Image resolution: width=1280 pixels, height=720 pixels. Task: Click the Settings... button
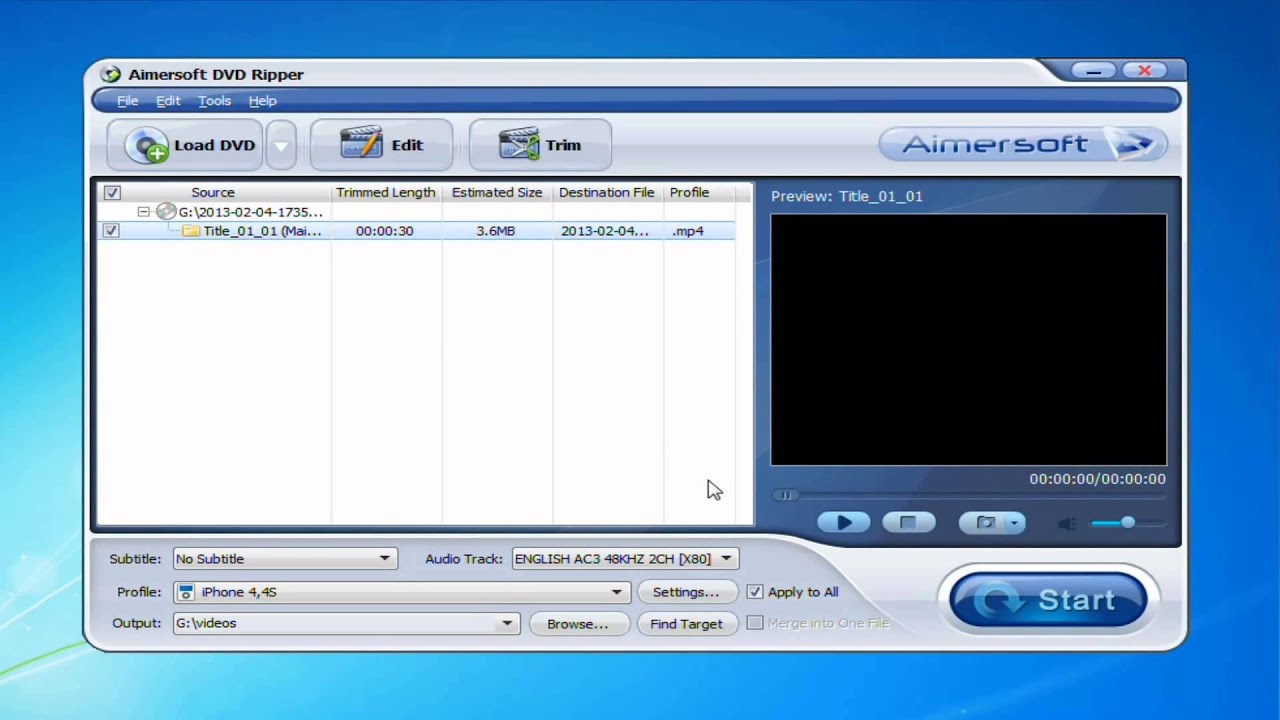(686, 592)
